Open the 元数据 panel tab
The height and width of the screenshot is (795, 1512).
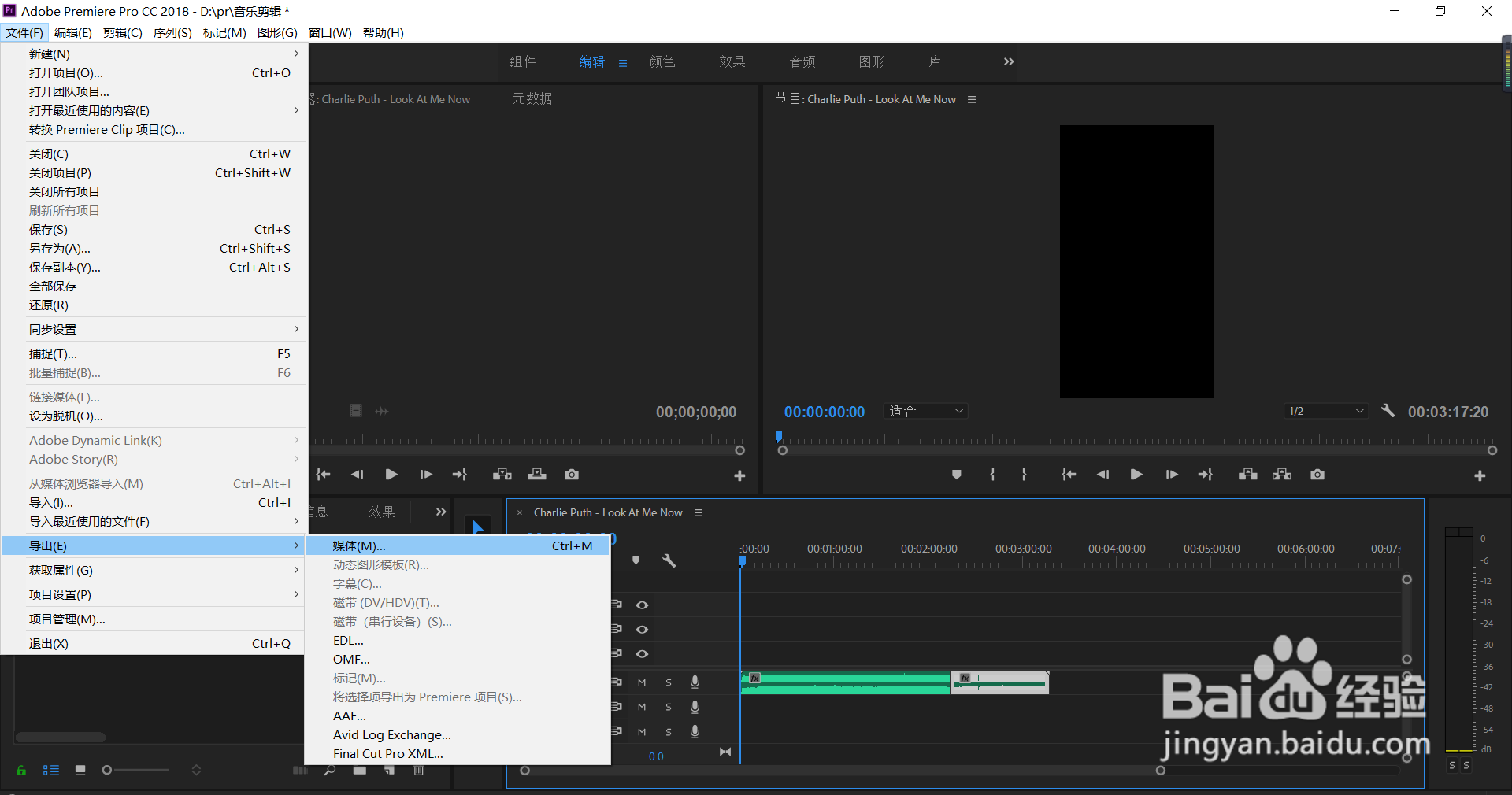point(532,98)
